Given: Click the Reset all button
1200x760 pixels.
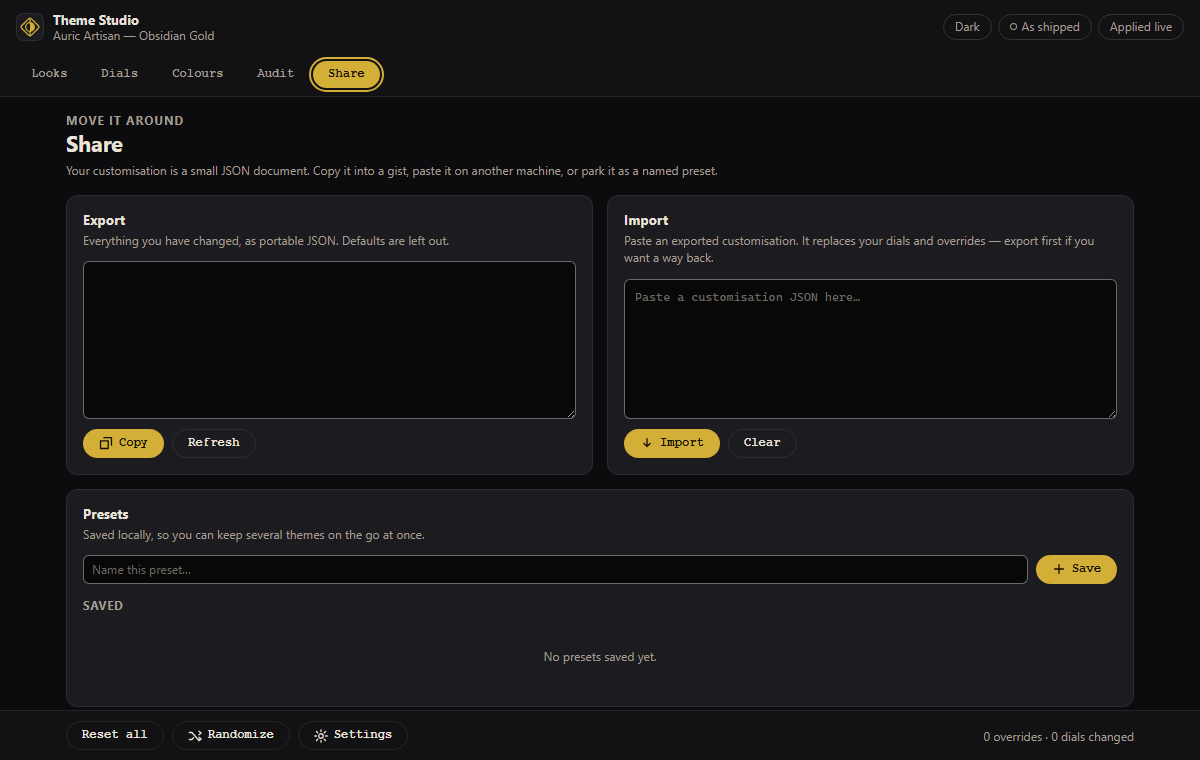Looking at the screenshot, I should point(115,735).
